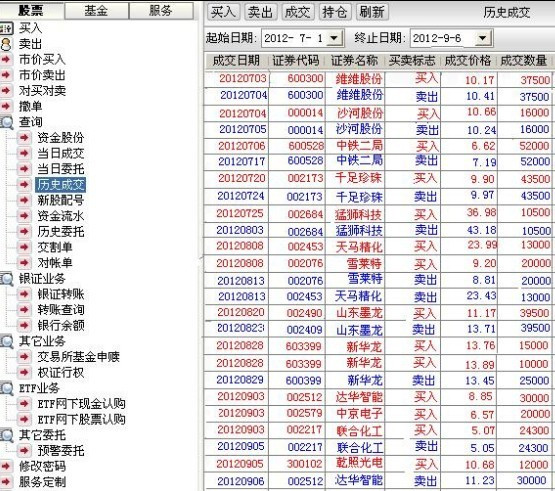Click the 刷新 button

click(372, 12)
